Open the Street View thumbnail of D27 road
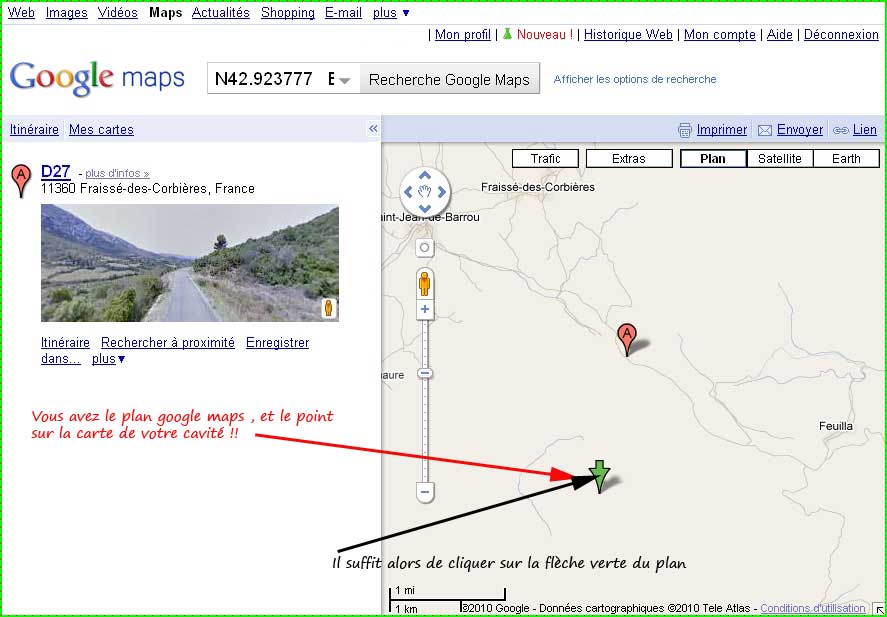Screen dimensions: 887x617 (190, 263)
